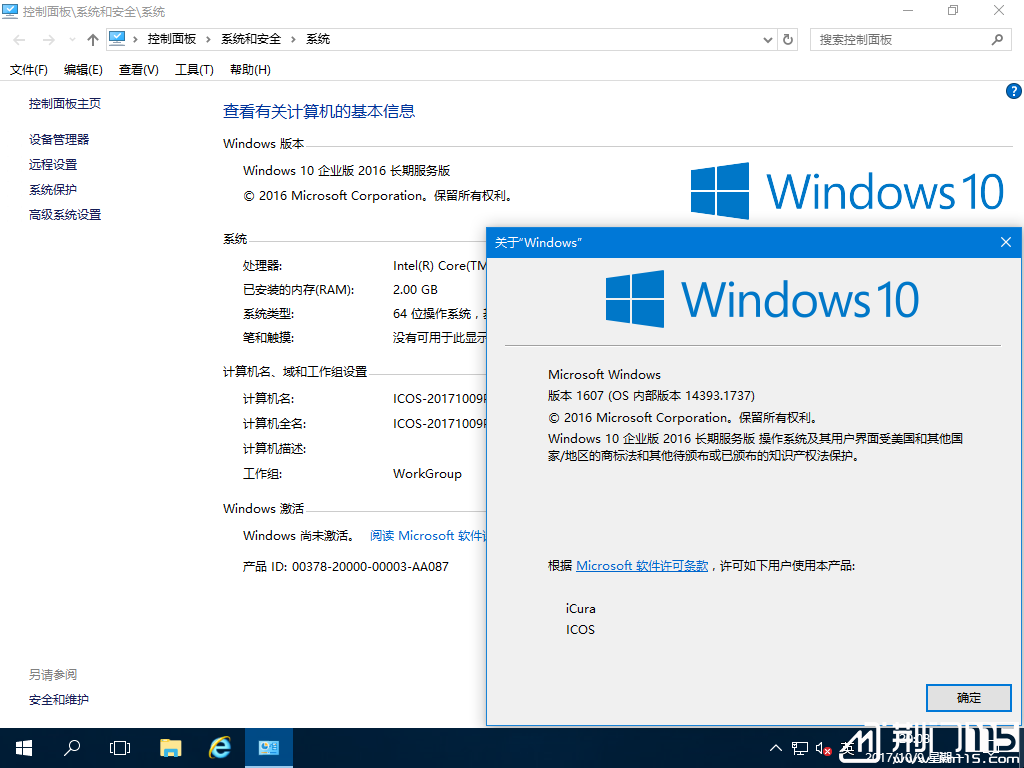This screenshot has width=1024, height=768.
Task: Select product ID text 00378-20000-00003-AA087
Action: tap(370, 567)
